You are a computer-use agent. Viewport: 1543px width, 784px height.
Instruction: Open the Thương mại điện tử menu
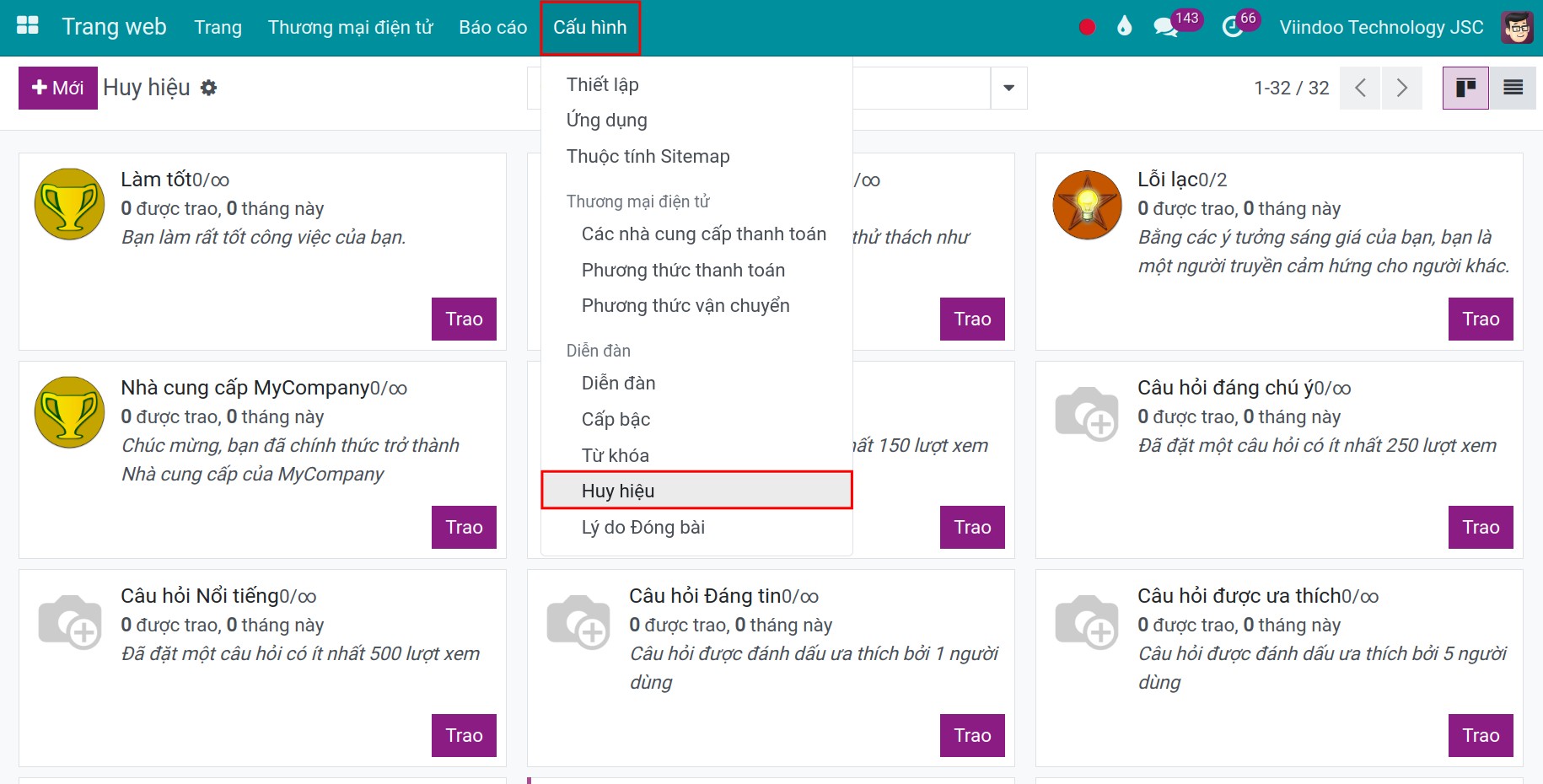point(350,28)
